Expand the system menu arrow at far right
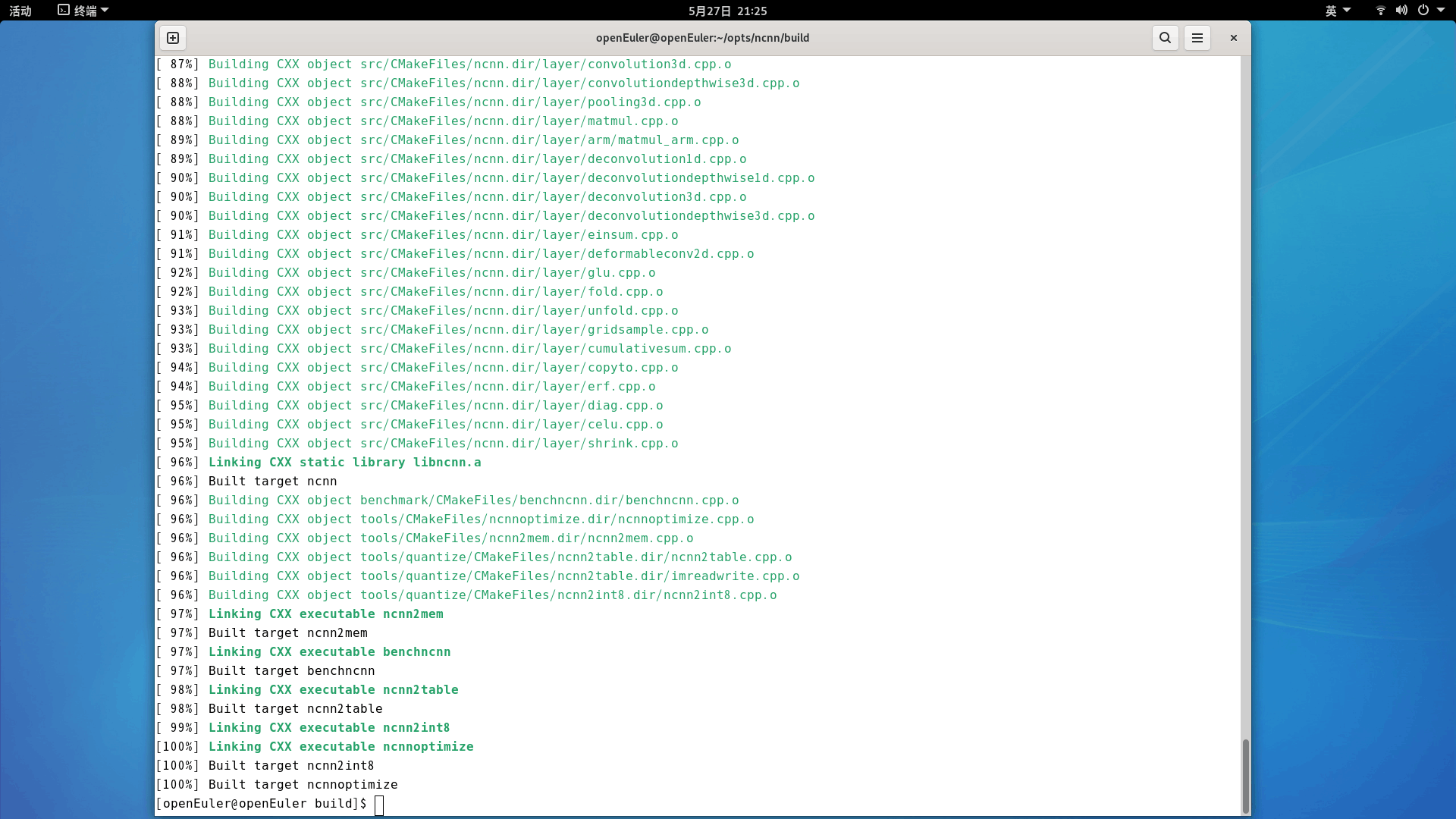1456x819 pixels. pos(1441,11)
